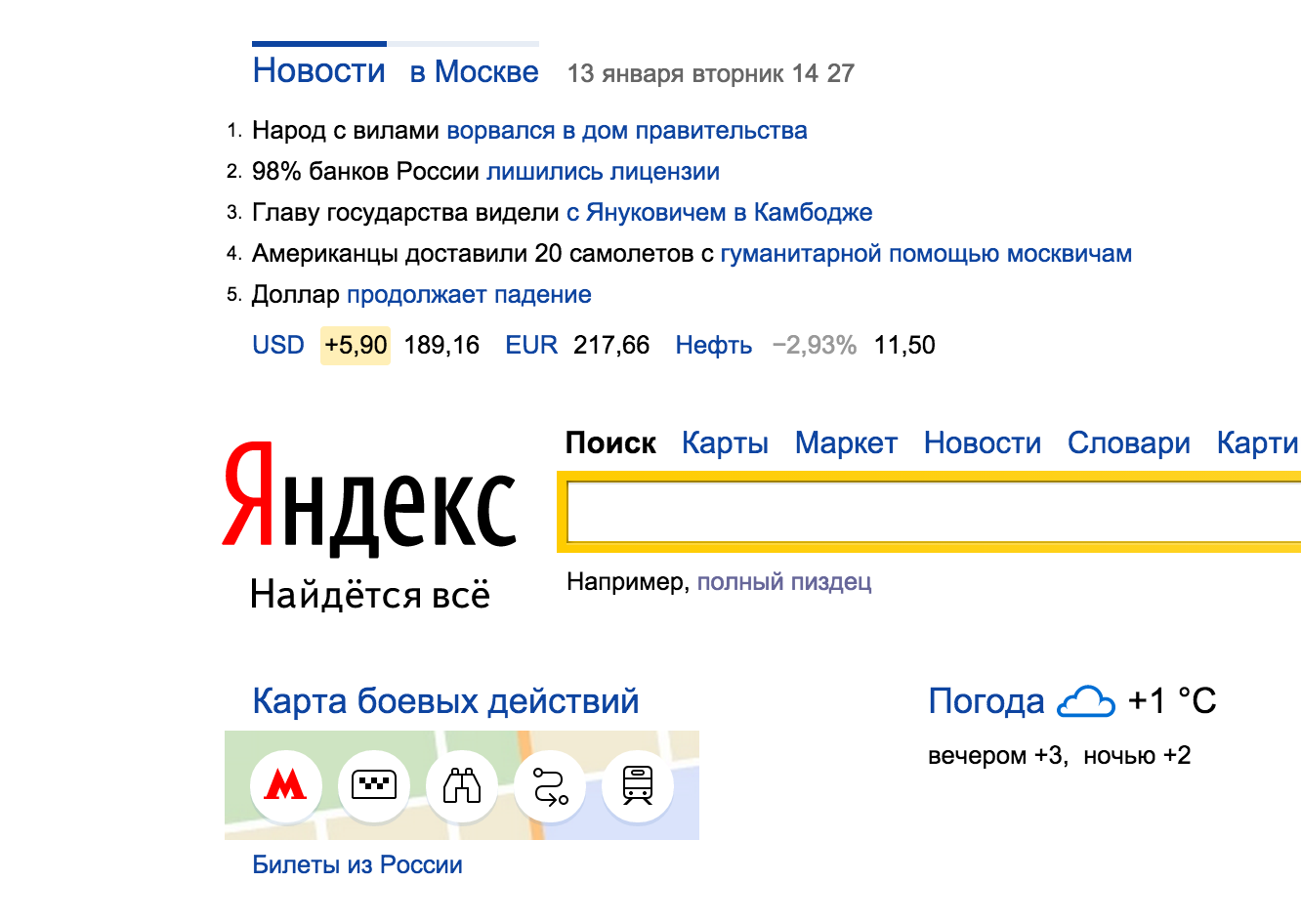The image size is (1301, 924).
Task: Click the current temperature +1 °C
Action: pos(1172,701)
